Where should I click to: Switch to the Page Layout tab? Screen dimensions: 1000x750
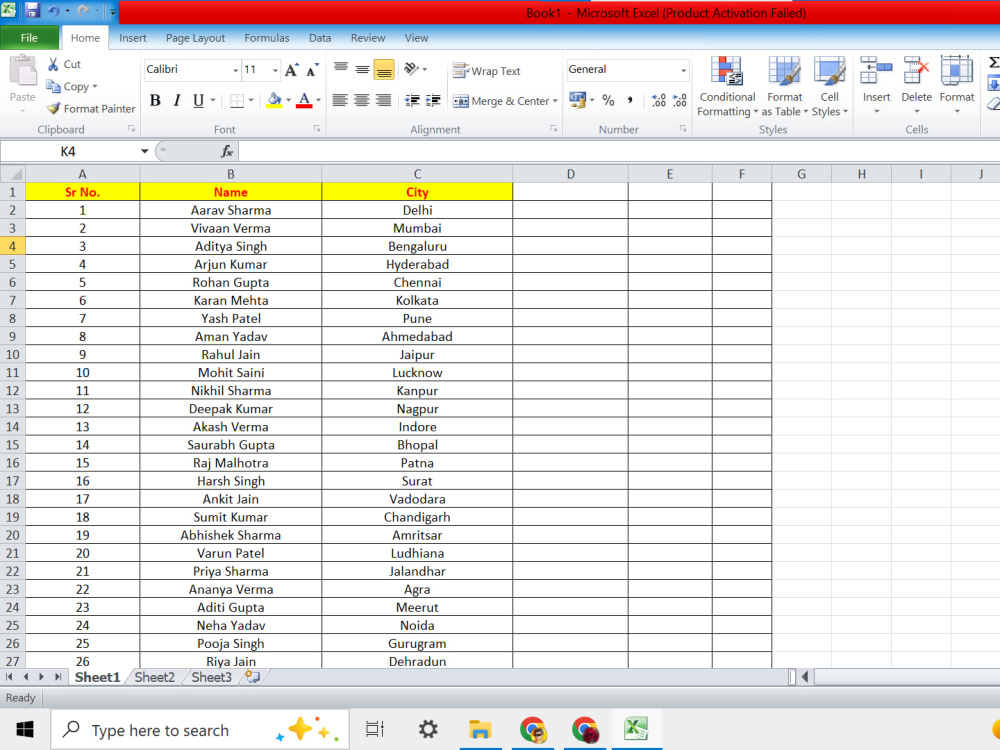tap(195, 38)
